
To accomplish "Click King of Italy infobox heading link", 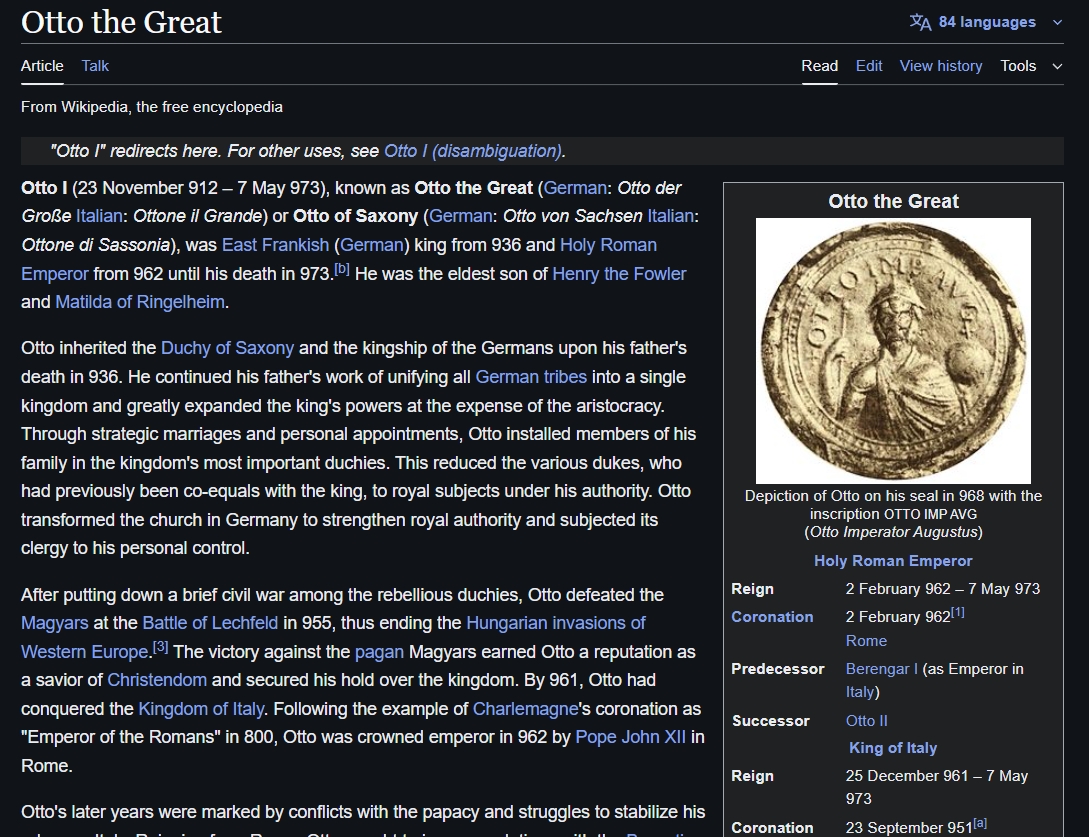I will (x=893, y=748).
